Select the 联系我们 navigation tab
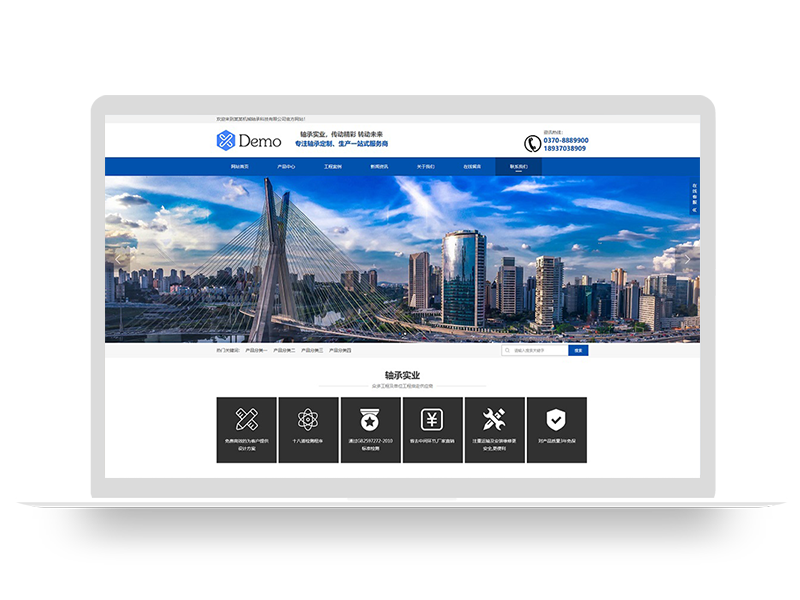The width and height of the screenshot is (800, 600). point(519,167)
